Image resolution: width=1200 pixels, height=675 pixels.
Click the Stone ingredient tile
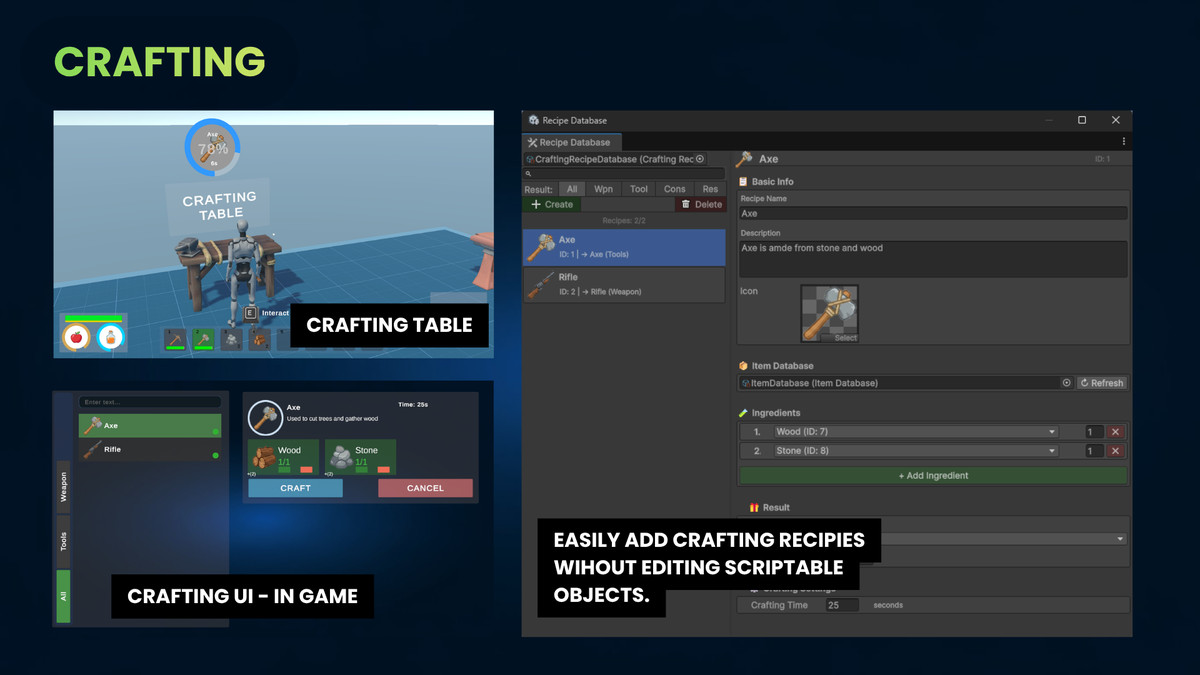(x=360, y=457)
